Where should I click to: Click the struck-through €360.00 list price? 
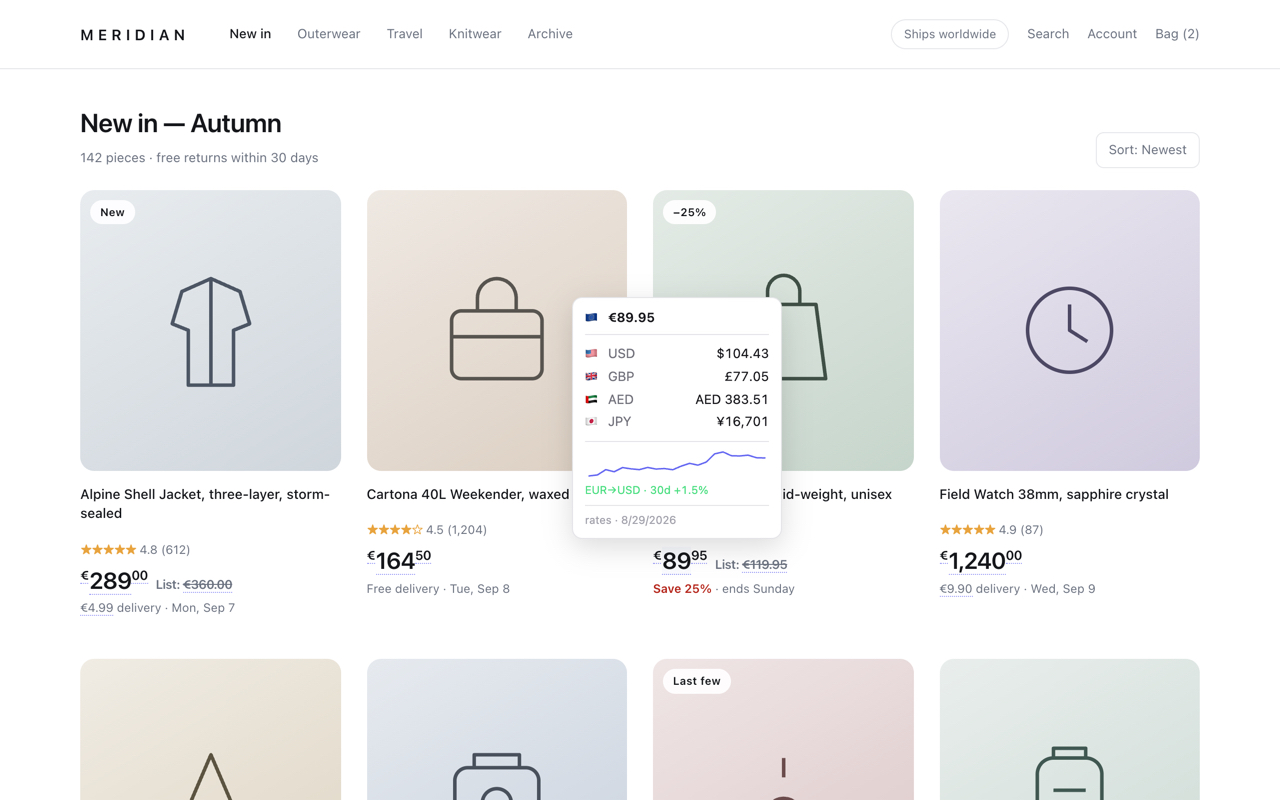(208, 585)
